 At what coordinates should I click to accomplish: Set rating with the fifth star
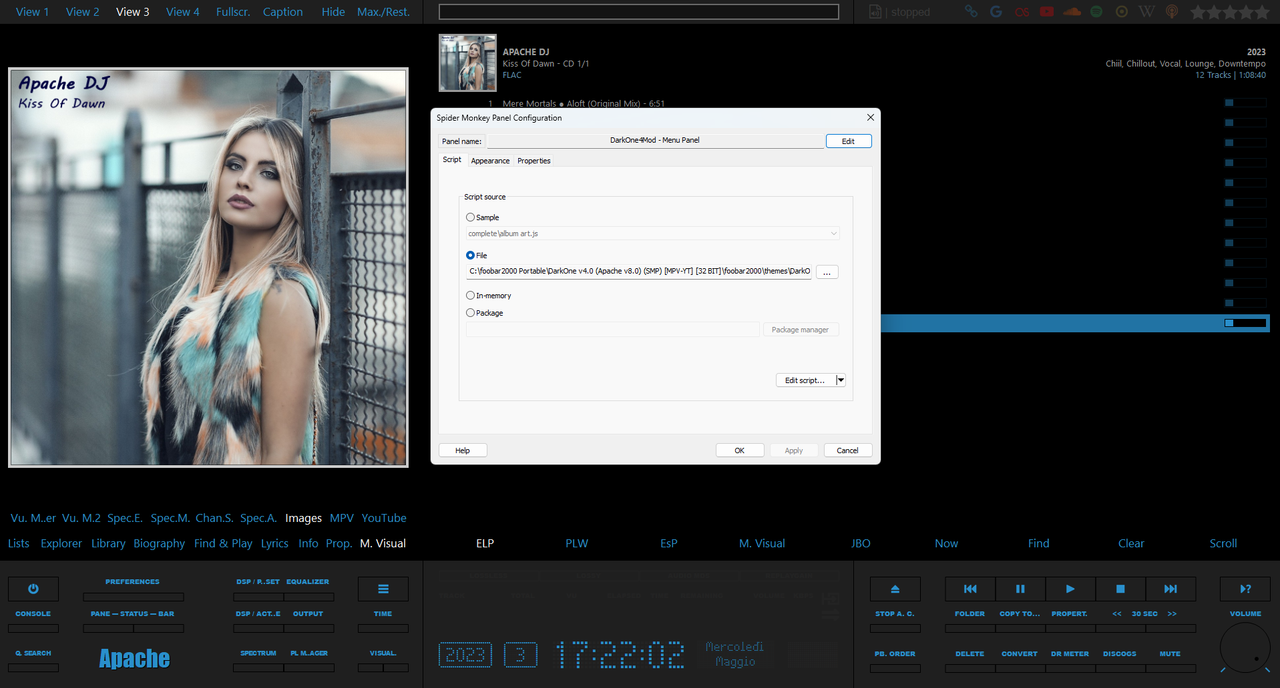point(1260,12)
